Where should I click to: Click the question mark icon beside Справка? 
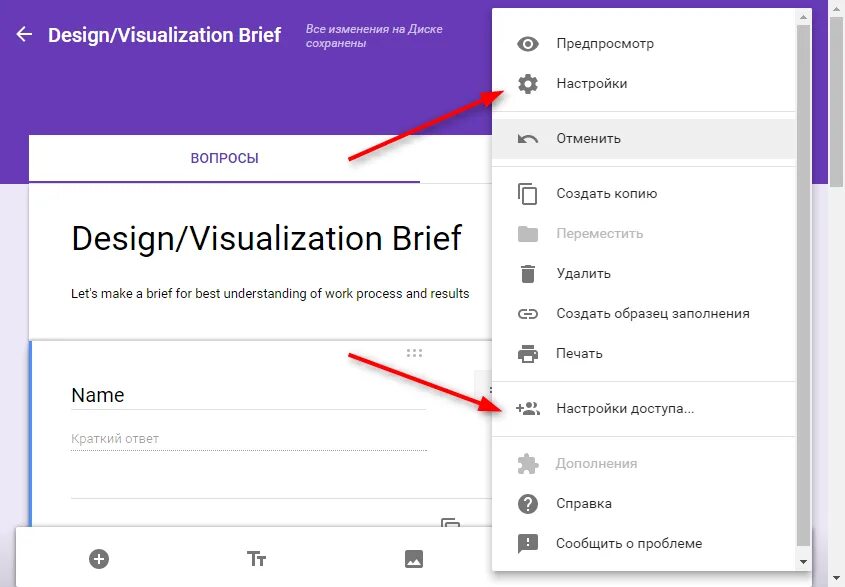(x=528, y=503)
